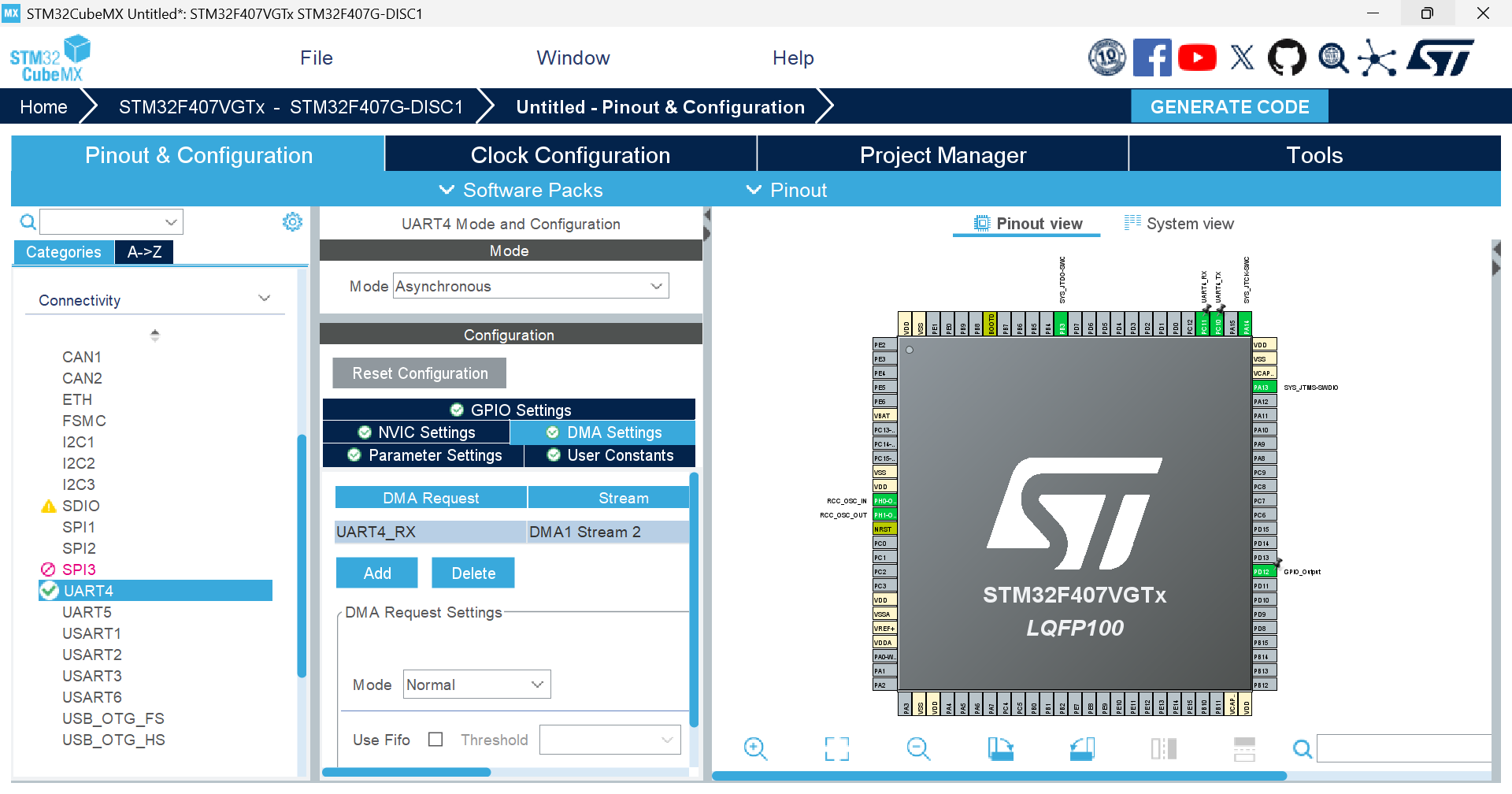Click the configuration panel horizontal scrollbar
Screen dimensions: 1512x794
coord(406,772)
